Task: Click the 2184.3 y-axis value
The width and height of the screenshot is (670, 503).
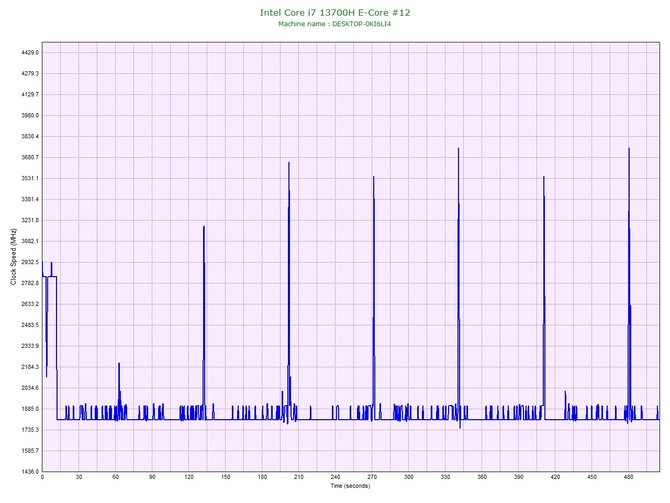Action: (30, 367)
